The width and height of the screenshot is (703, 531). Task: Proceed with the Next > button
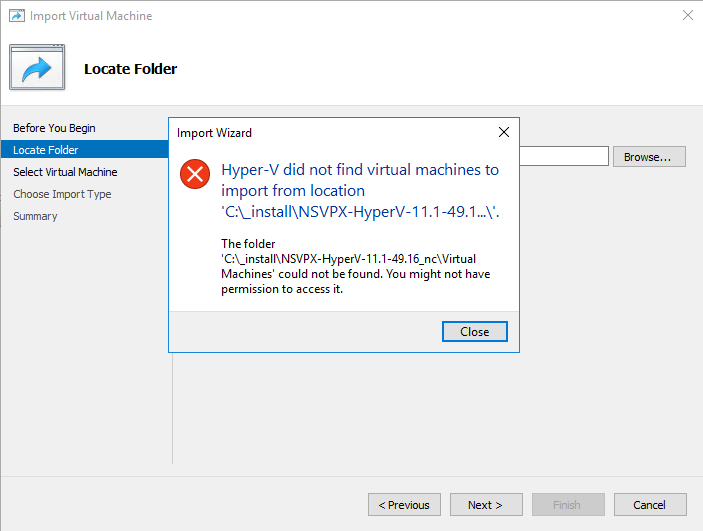coord(486,505)
